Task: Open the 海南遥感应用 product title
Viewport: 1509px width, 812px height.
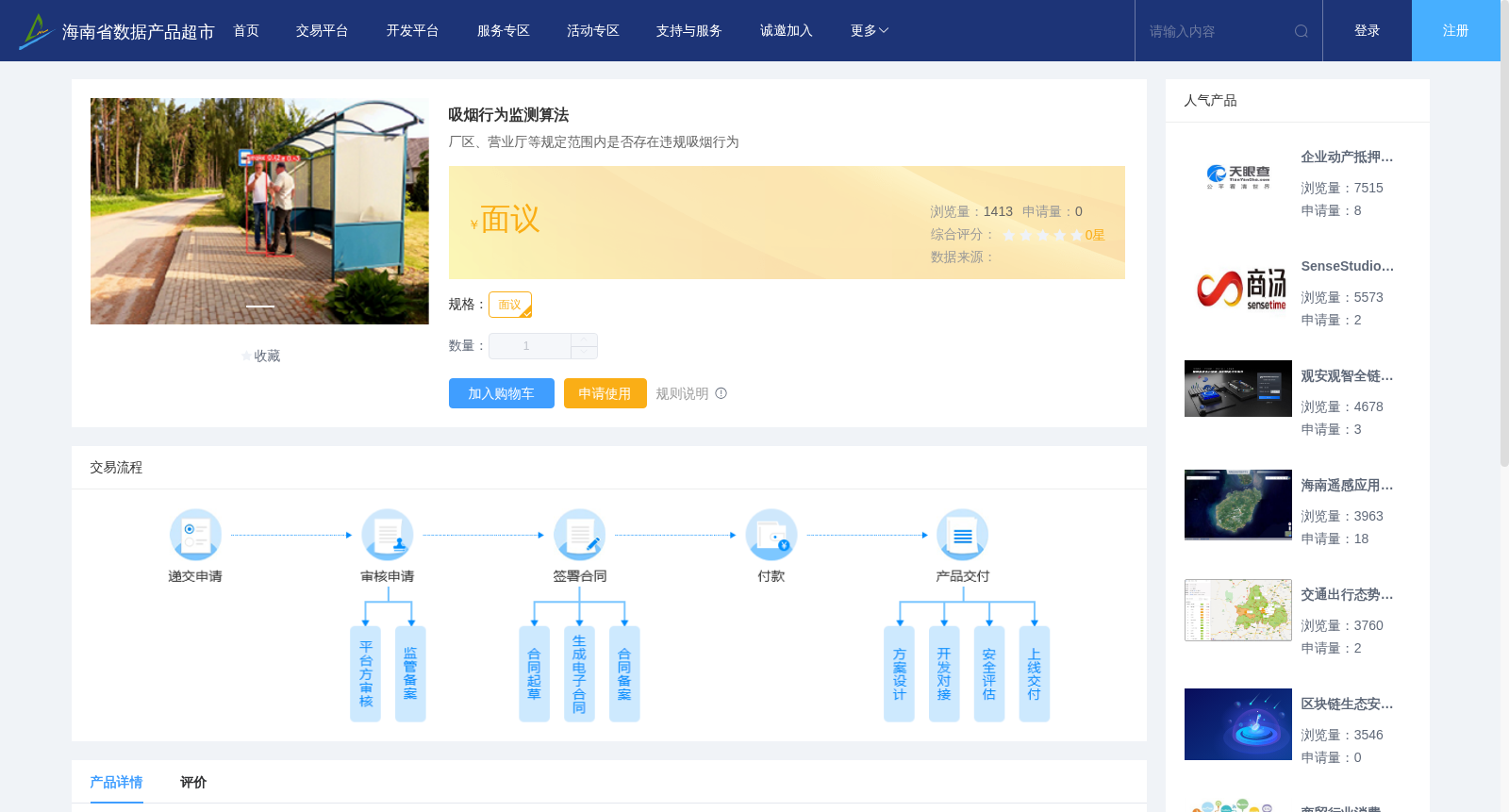Action: [x=1347, y=486]
